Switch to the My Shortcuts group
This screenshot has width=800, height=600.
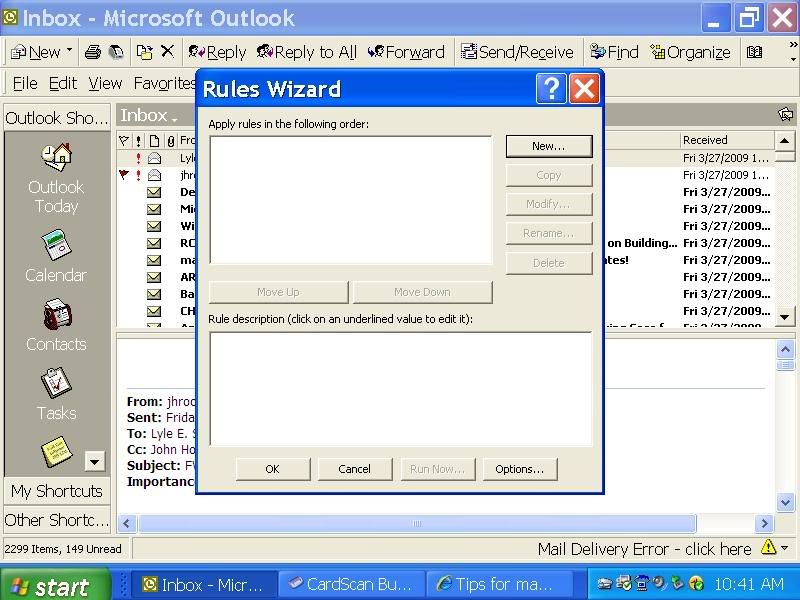point(57,491)
